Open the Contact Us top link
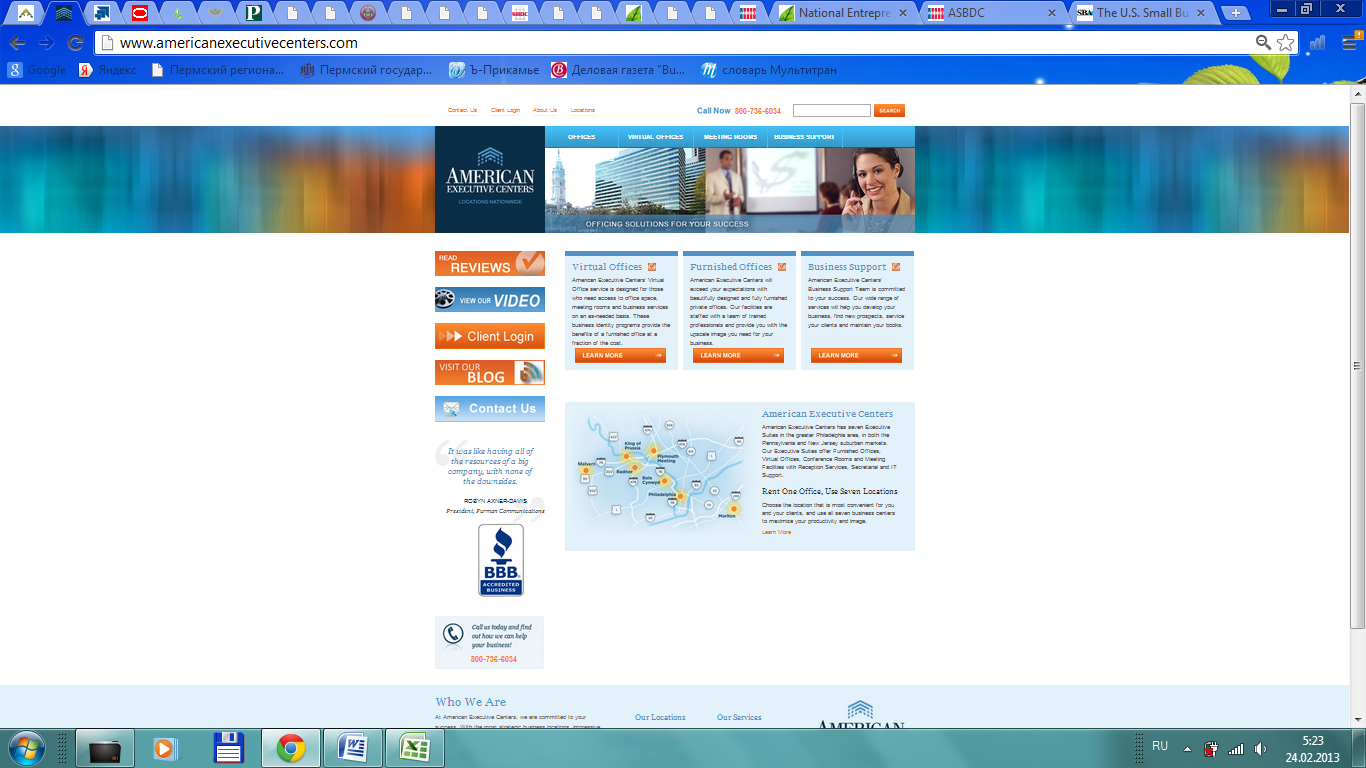Viewport: 1366px width, 768px height. click(x=462, y=110)
